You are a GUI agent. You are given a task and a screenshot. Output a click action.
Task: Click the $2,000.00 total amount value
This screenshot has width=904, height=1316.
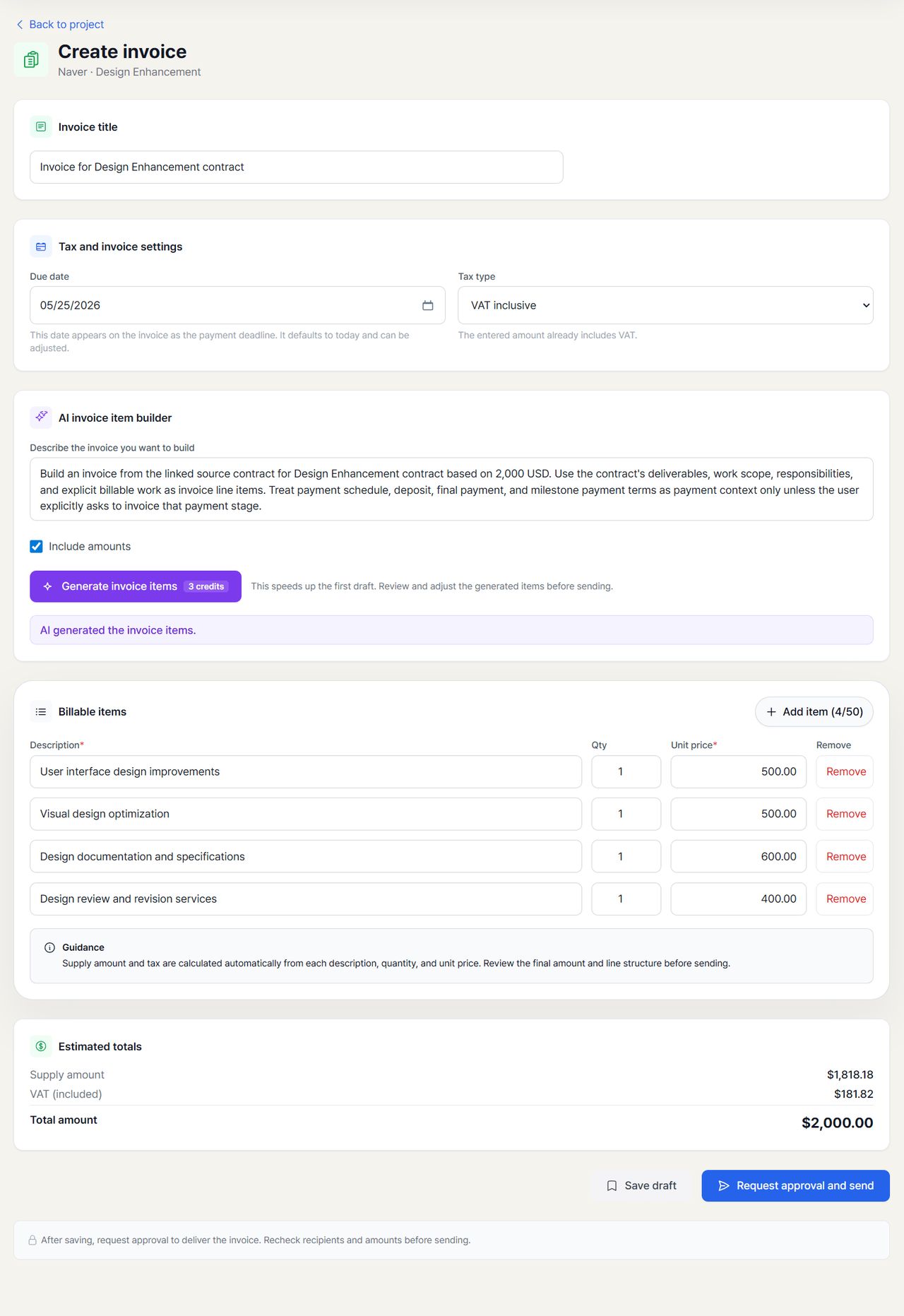coord(837,1122)
